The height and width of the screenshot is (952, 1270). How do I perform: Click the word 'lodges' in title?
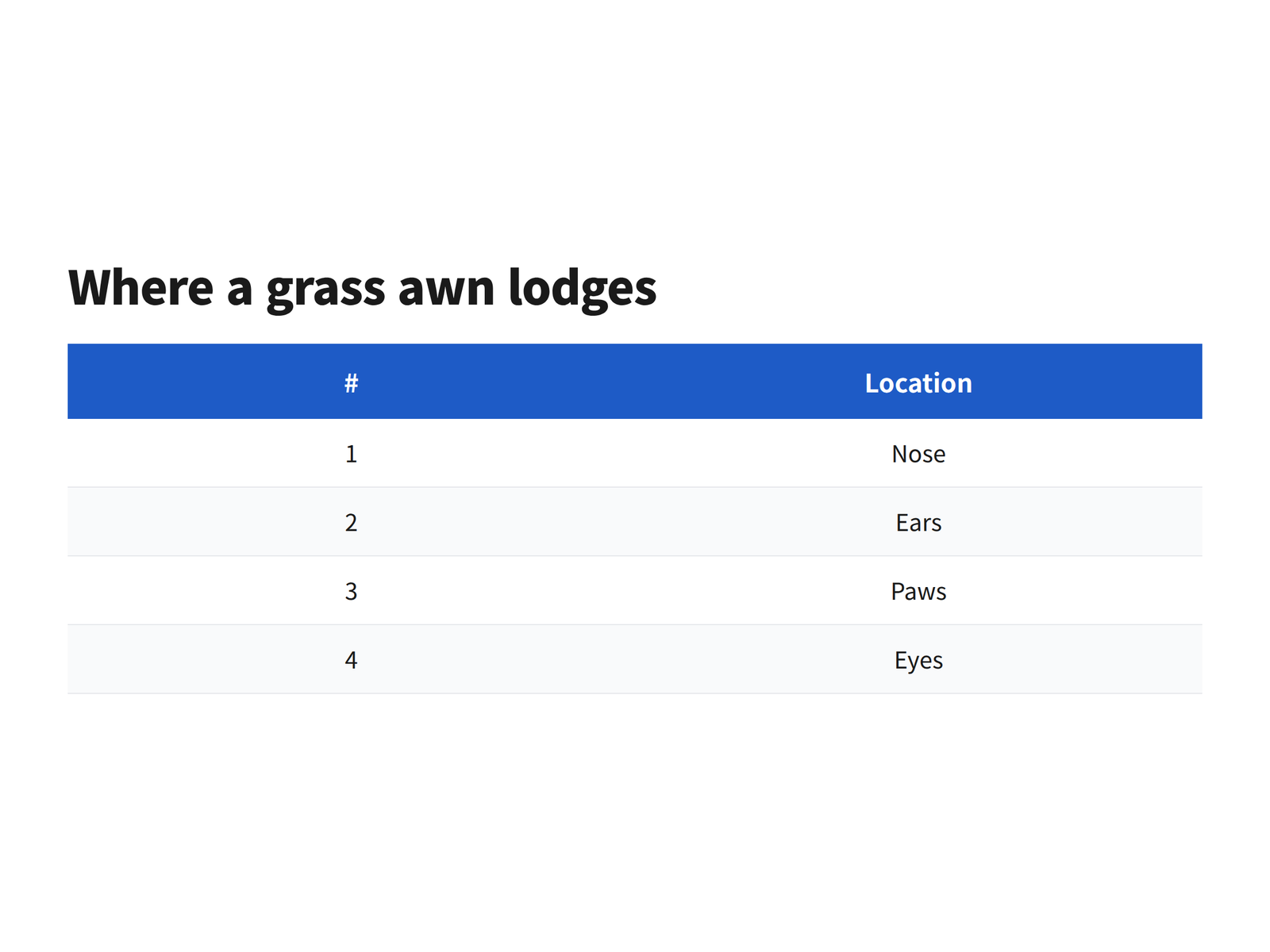click(582, 288)
